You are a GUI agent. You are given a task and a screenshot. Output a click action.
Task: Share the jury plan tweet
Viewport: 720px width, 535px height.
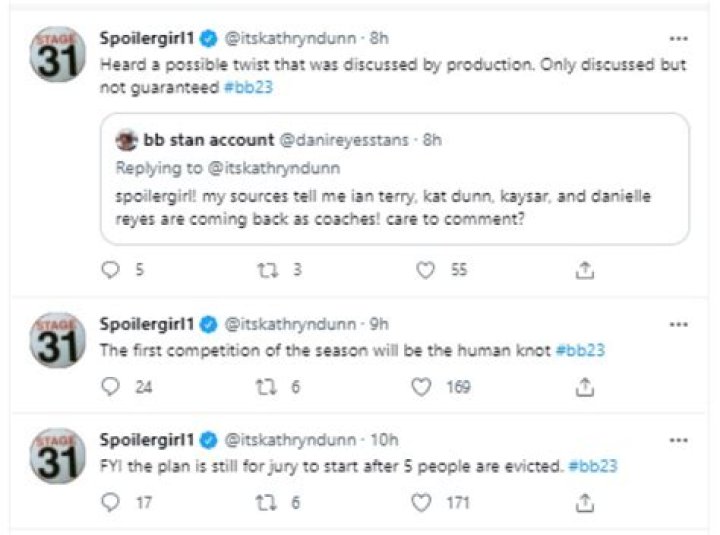[x=585, y=503]
